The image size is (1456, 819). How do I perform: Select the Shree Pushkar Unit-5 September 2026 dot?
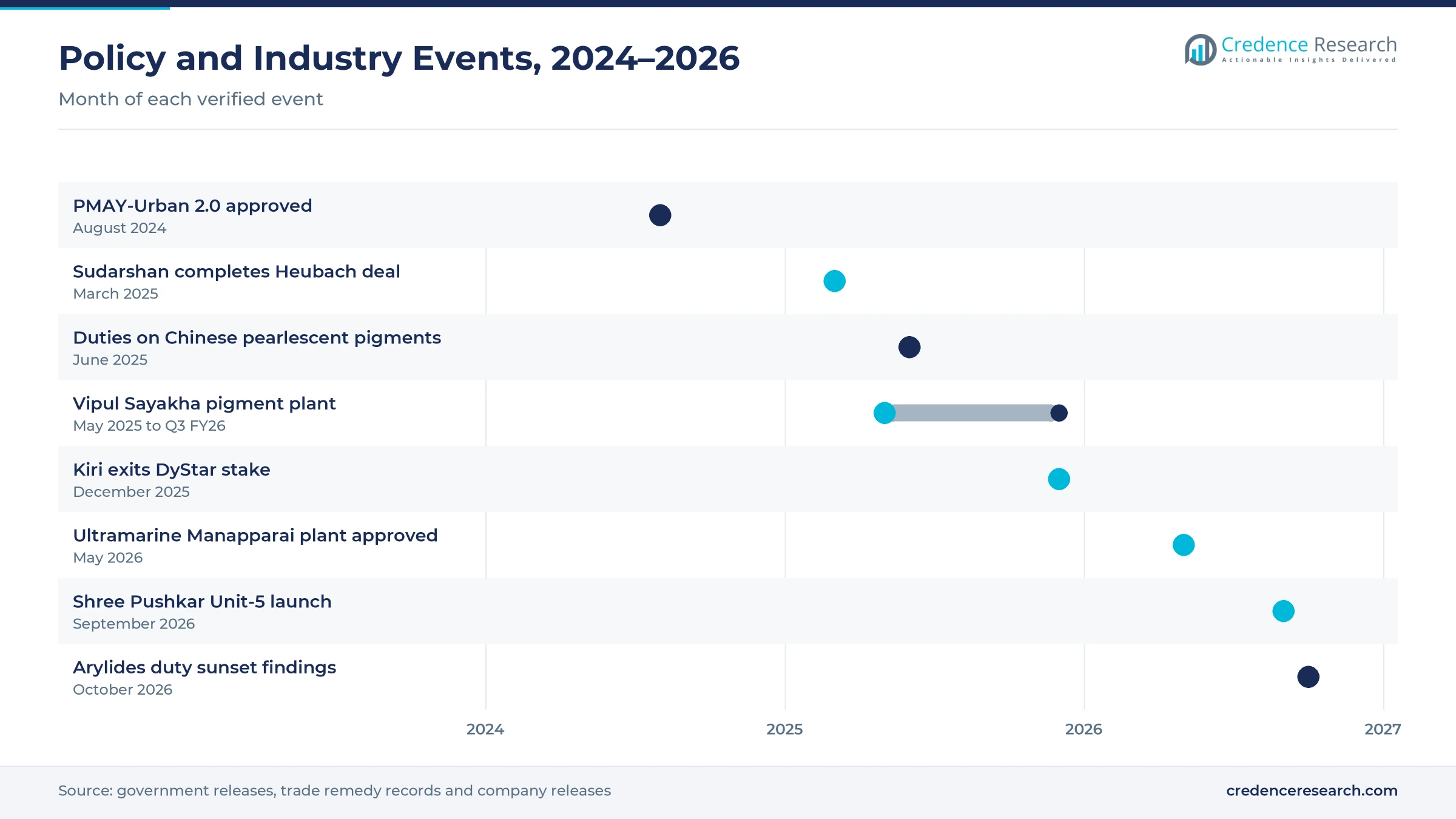(1283, 611)
